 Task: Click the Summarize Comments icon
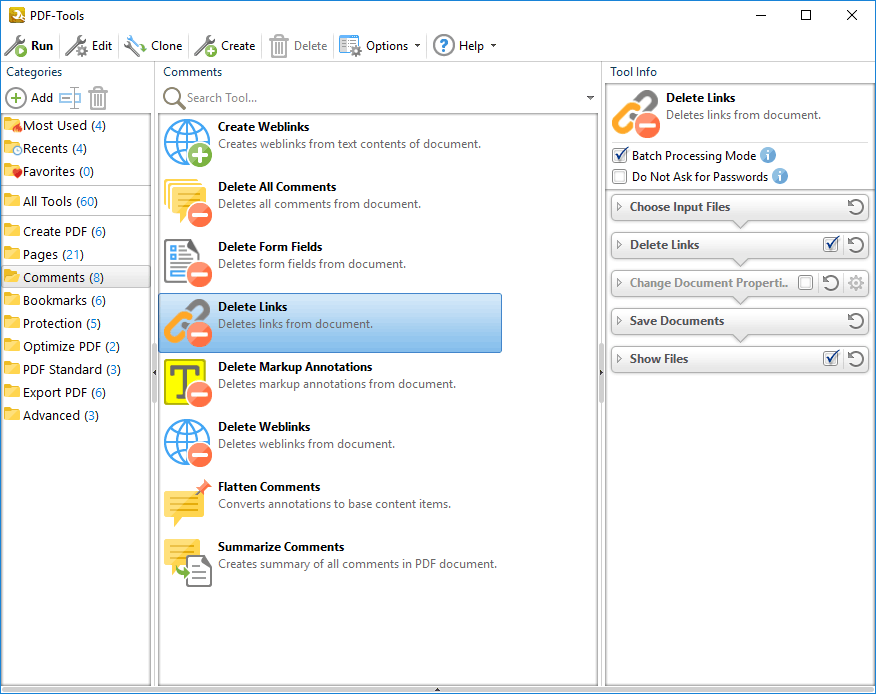(x=188, y=563)
